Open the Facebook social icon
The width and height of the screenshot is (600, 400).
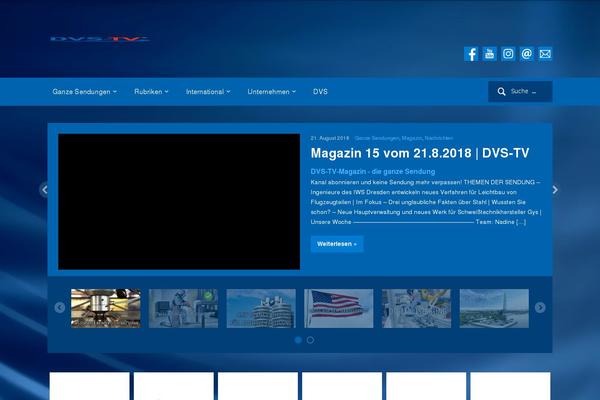coord(471,54)
